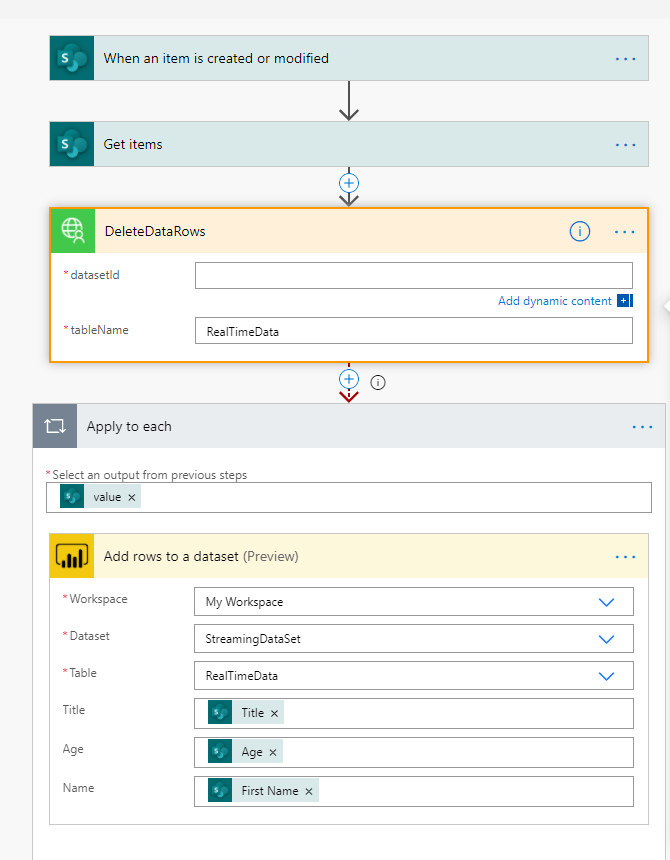Open 'Add rows to a dataset' options menu

pos(625,557)
